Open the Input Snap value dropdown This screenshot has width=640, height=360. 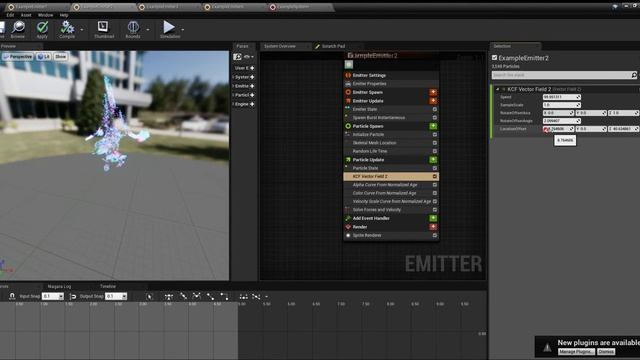pos(61,297)
